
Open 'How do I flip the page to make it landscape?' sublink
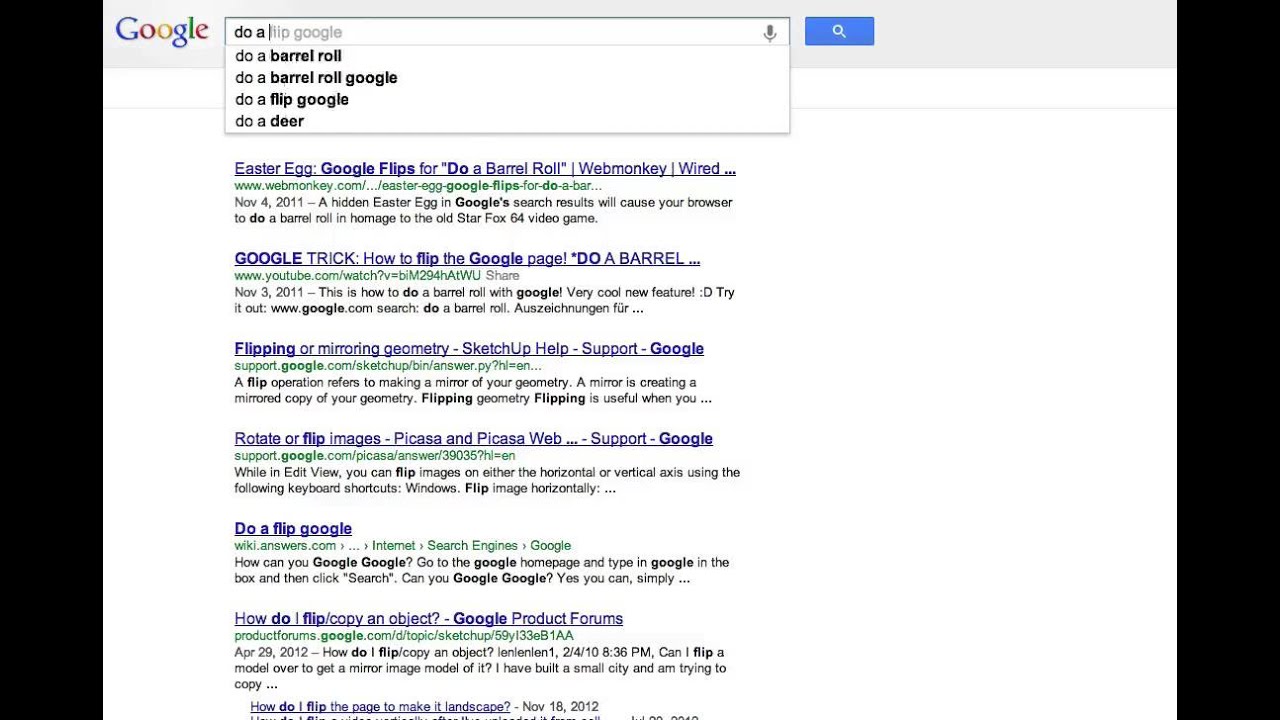[x=380, y=707]
